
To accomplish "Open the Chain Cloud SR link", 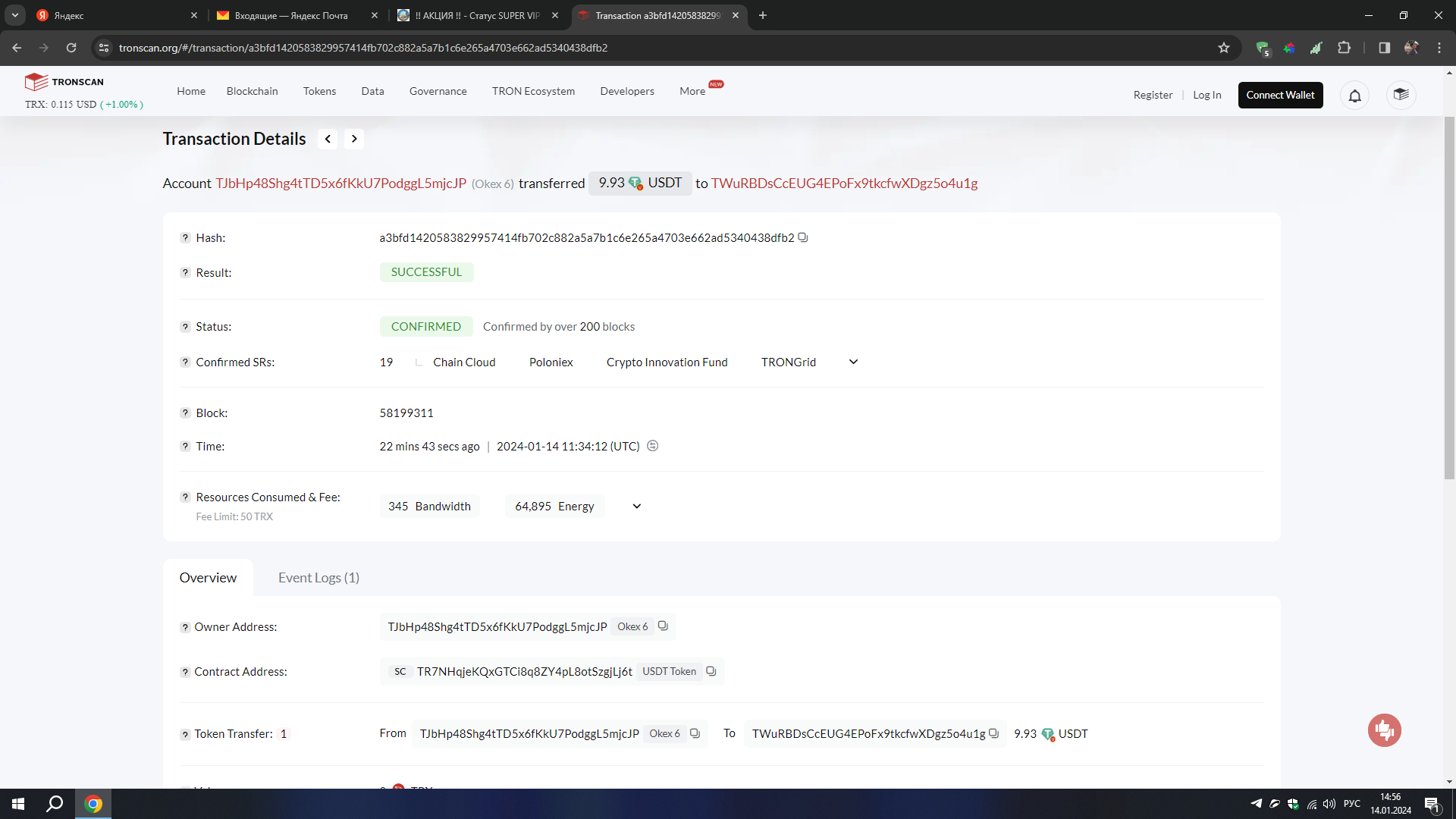I will [464, 362].
